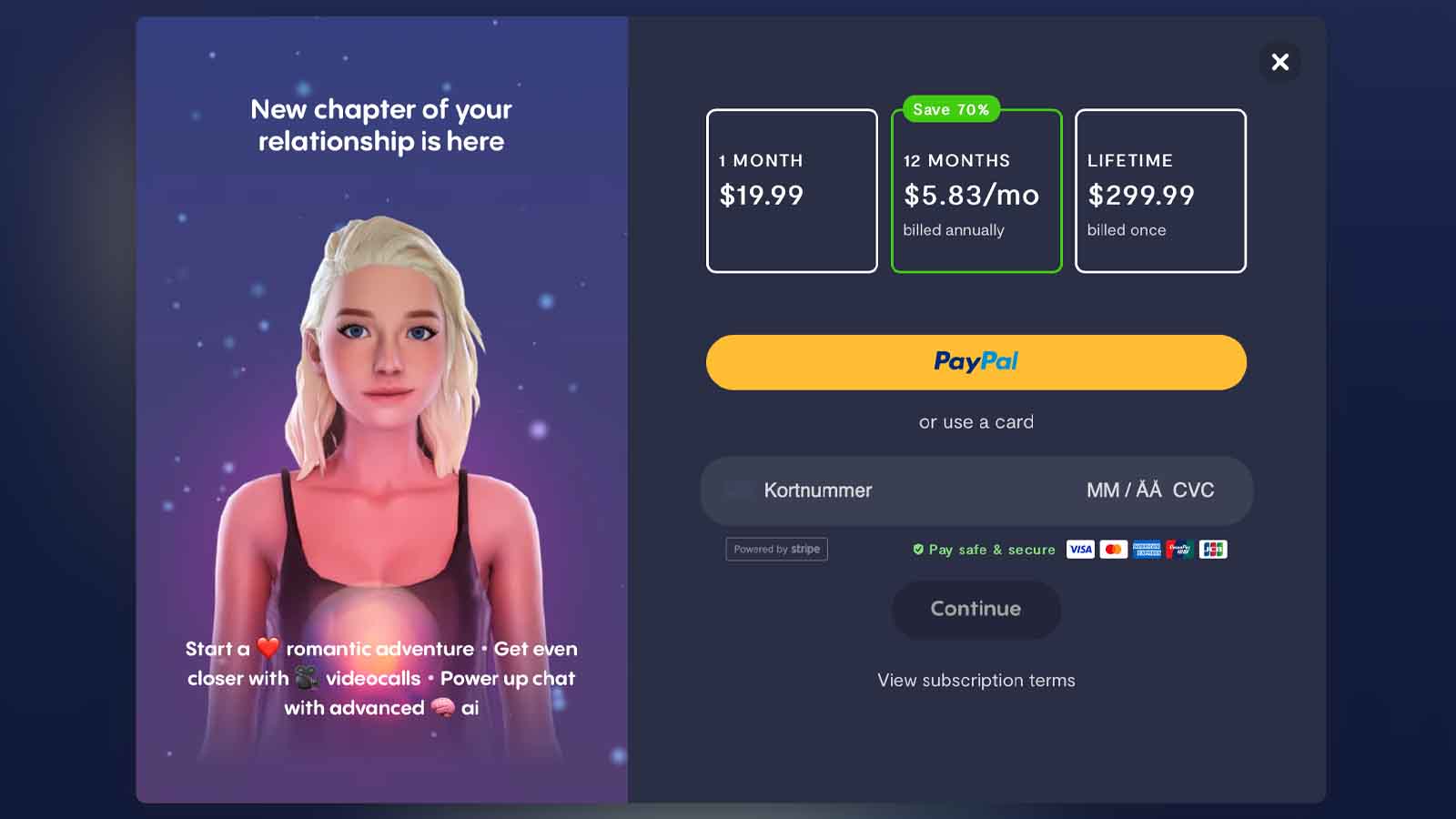Click the American Express card icon

point(1147,549)
